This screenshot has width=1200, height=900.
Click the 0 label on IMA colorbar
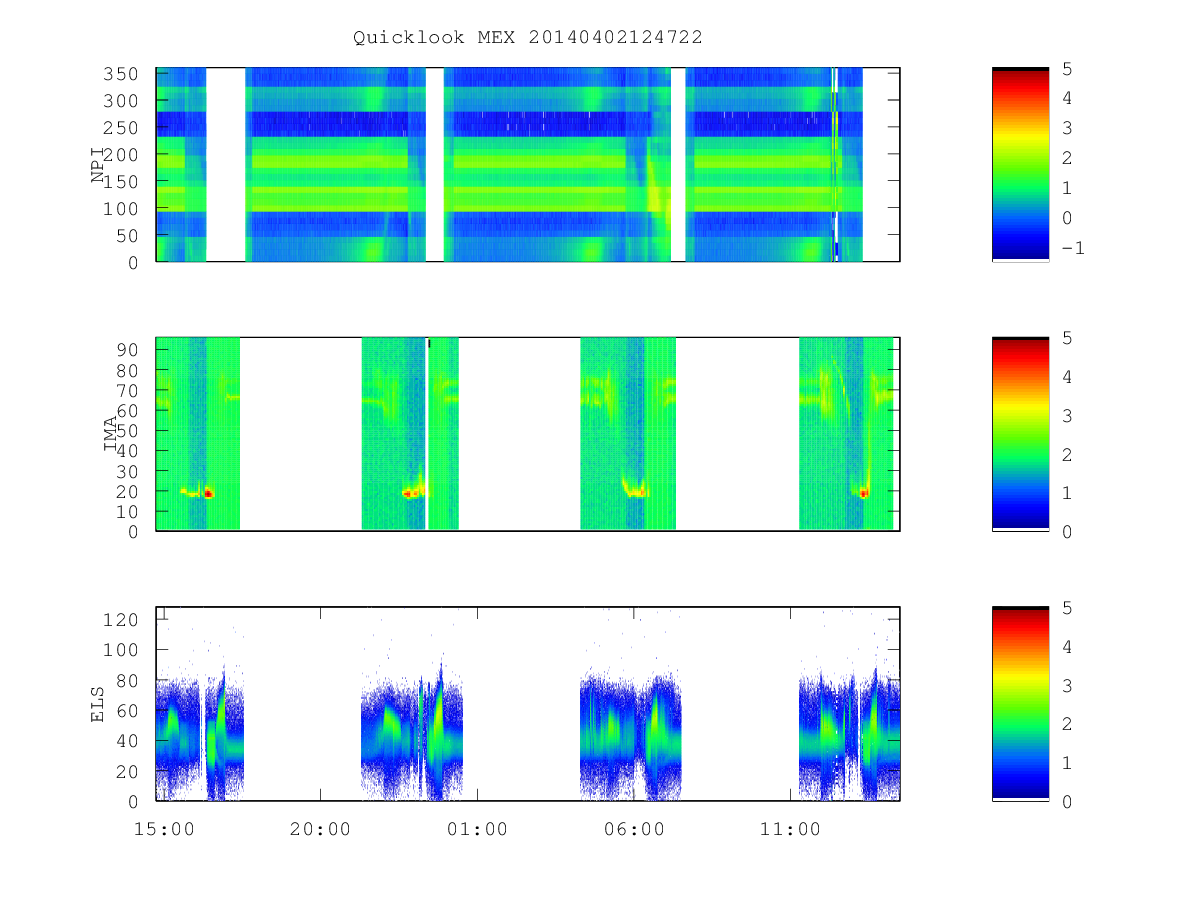point(1068,531)
